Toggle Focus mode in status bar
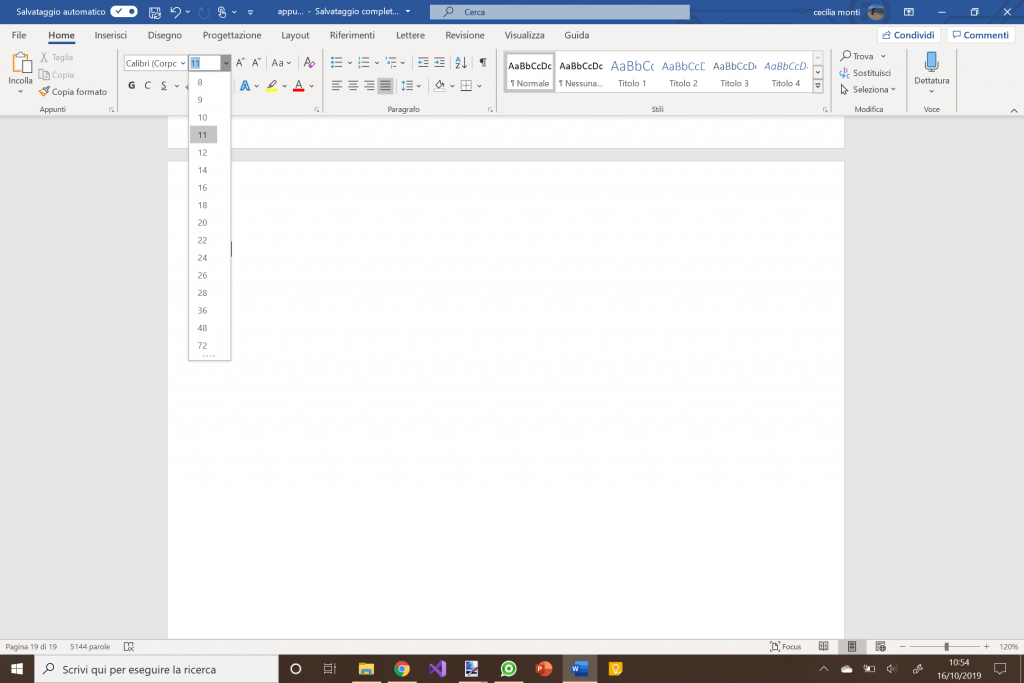Viewport: 1024px width, 683px height. [x=786, y=646]
